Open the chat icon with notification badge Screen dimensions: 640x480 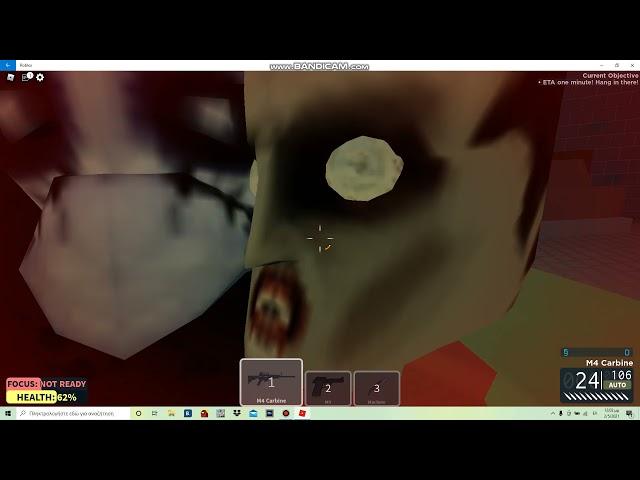click(x=27, y=77)
